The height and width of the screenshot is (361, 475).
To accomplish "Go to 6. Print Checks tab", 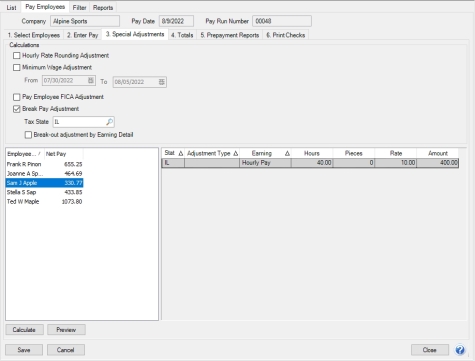I will (286, 35).
